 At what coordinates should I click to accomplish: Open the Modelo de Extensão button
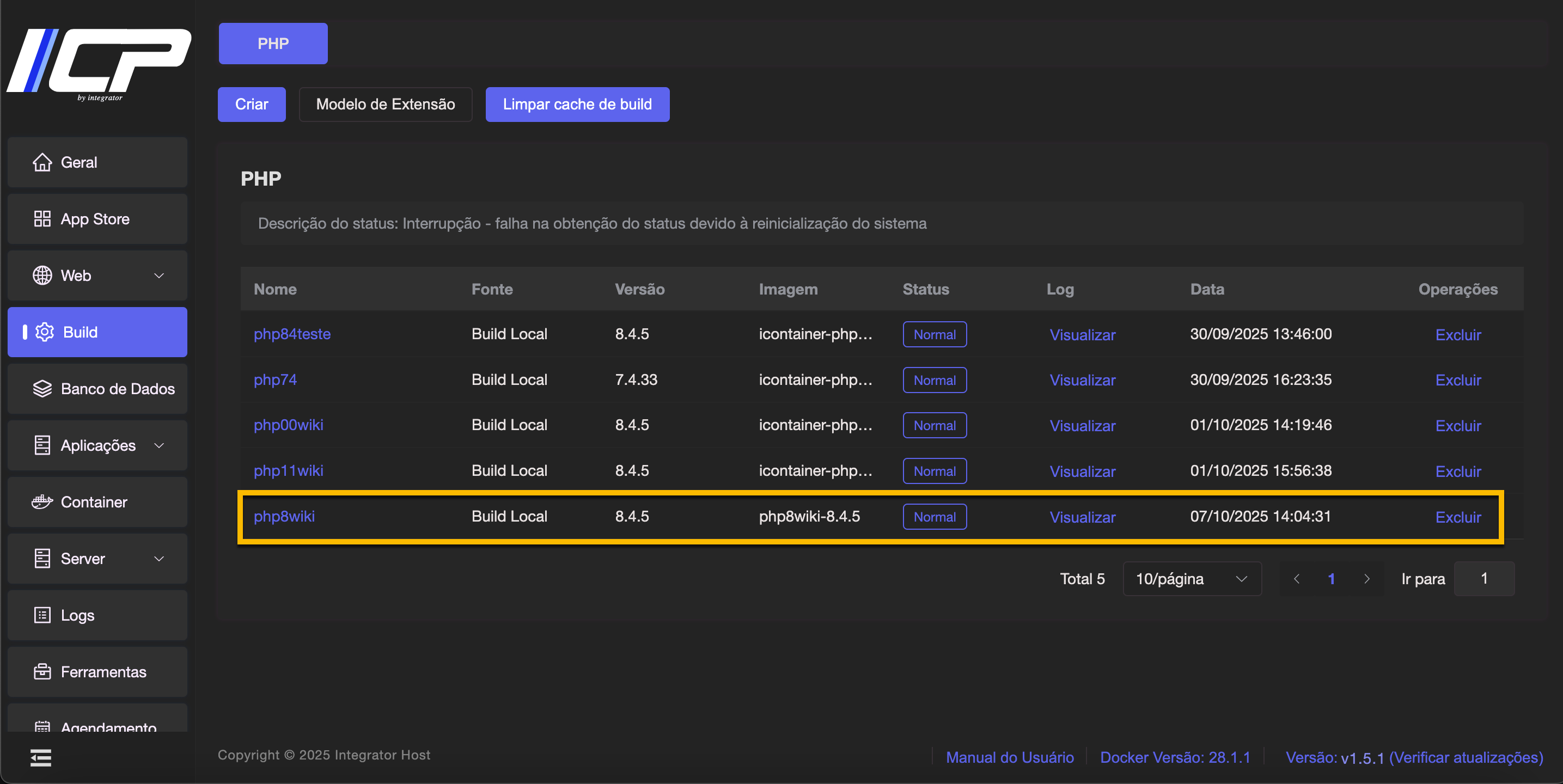tap(385, 105)
